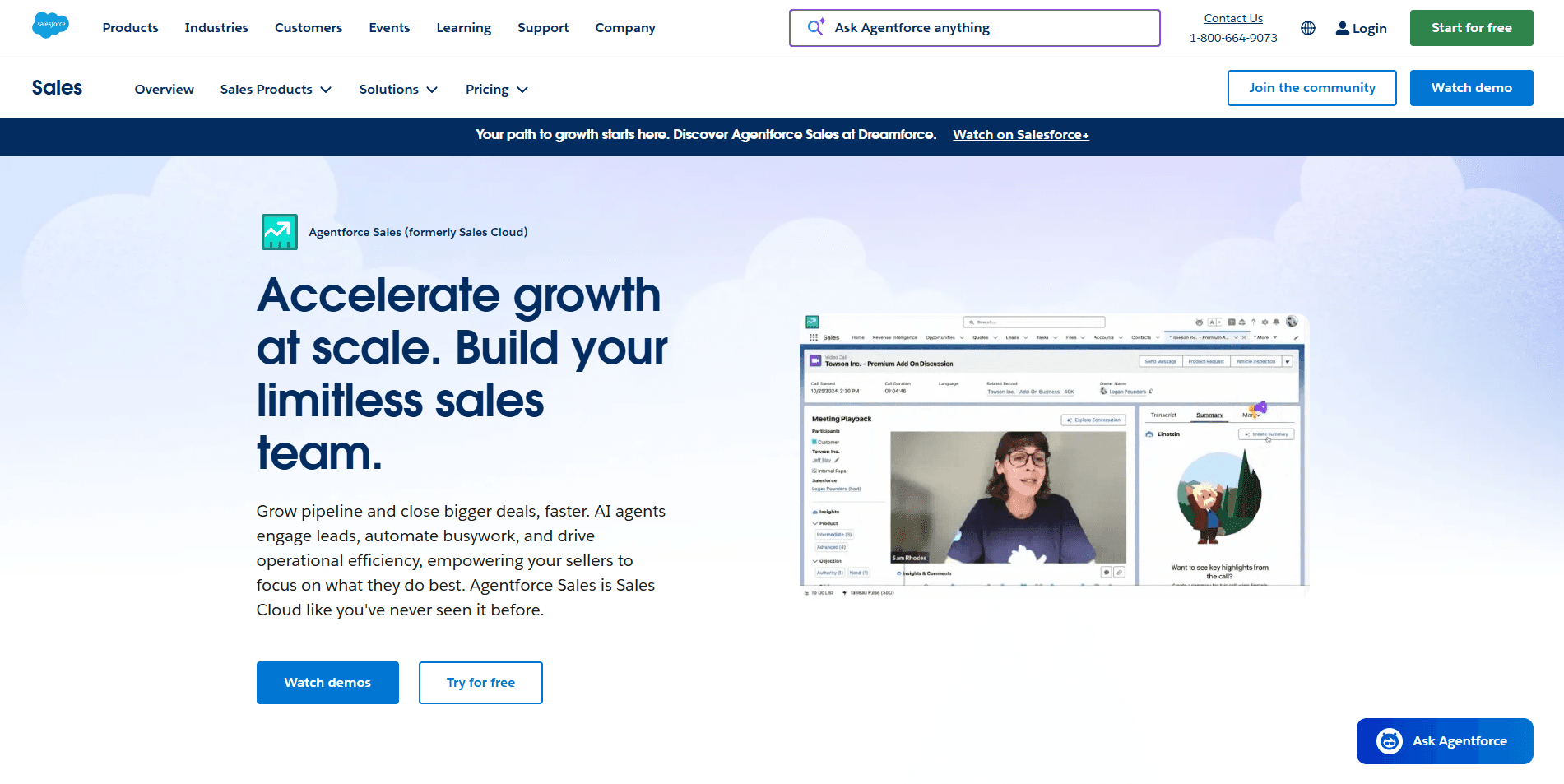Follow the Watch on Salesforce+ link
This screenshot has height=784, width=1564.
coord(1021,135)
